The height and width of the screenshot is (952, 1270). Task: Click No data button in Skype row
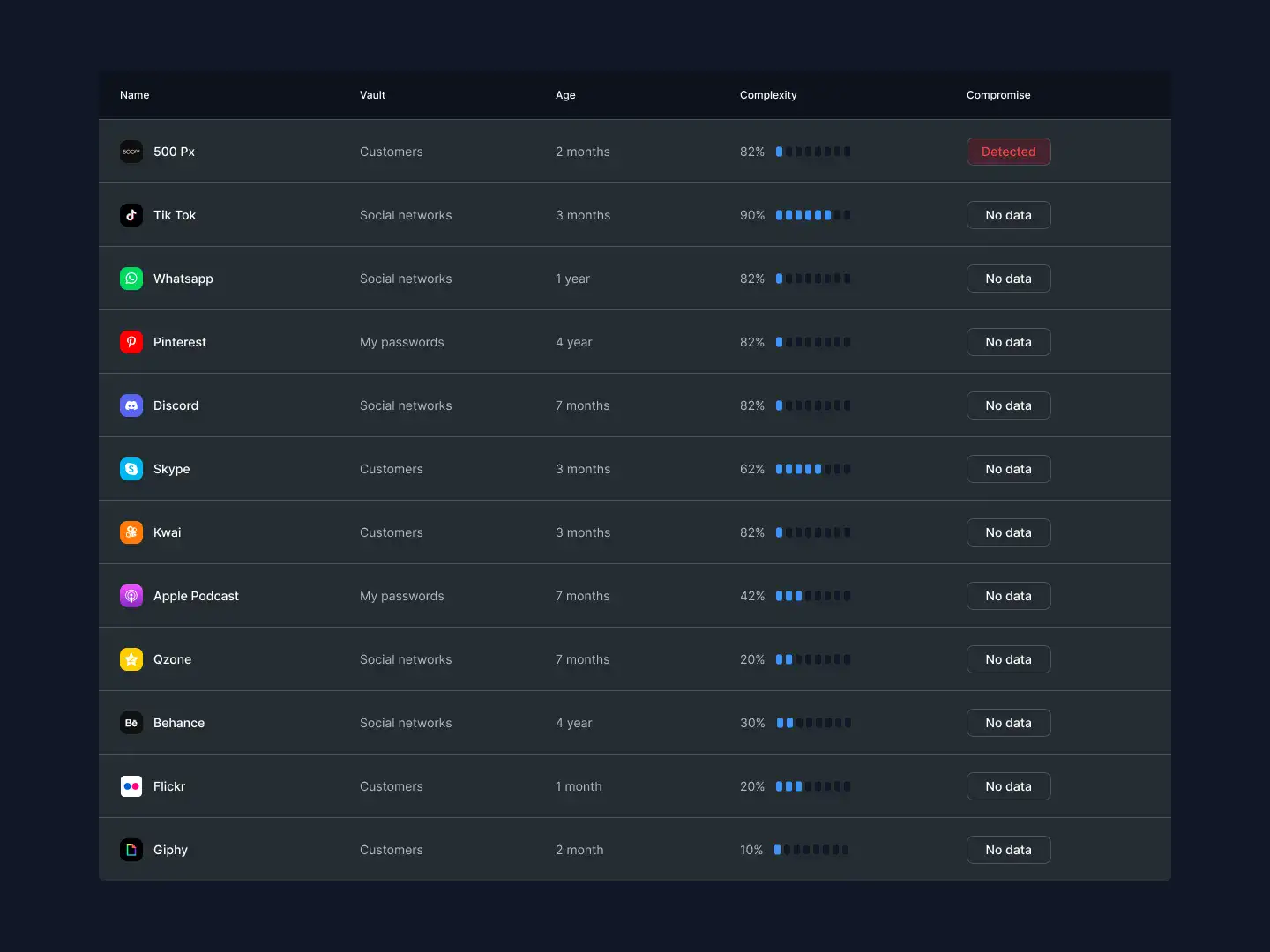pyautogui.click(x=1008, y=469)
